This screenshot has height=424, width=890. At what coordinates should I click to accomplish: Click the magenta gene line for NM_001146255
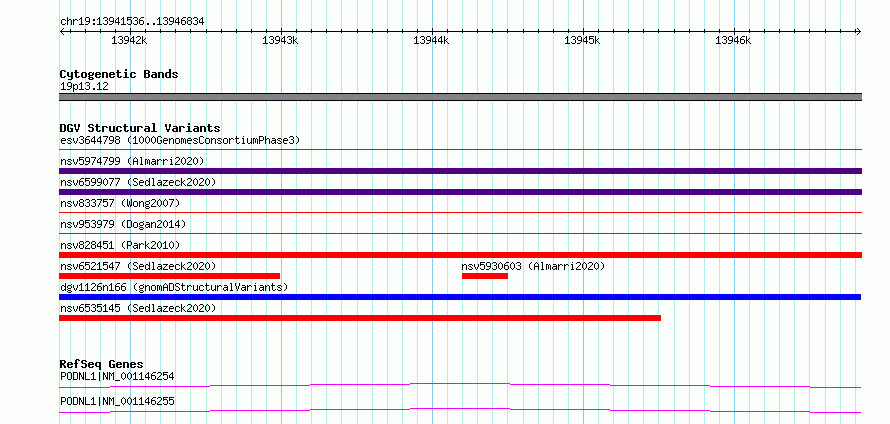click(x=460, y=410)
